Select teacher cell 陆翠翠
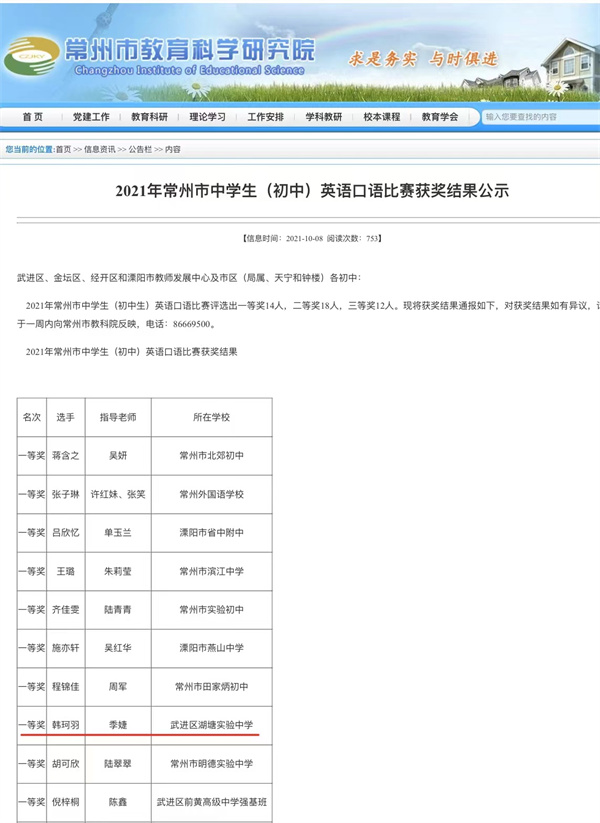Image resolution: width=600 pixels, height=823 pixels. coord(118,764)
